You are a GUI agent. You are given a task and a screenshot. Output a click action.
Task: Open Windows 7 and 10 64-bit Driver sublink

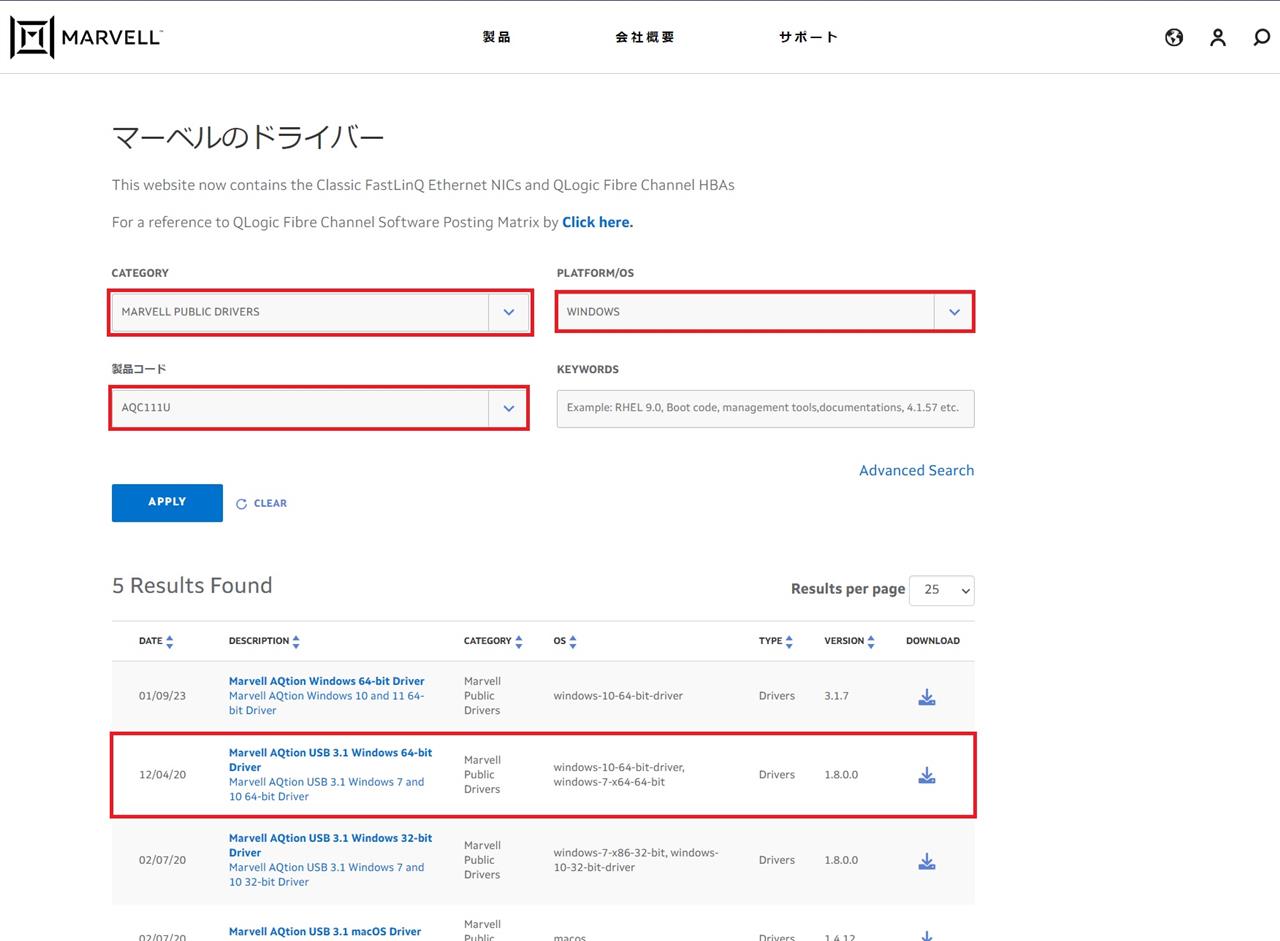coord(326,789)
